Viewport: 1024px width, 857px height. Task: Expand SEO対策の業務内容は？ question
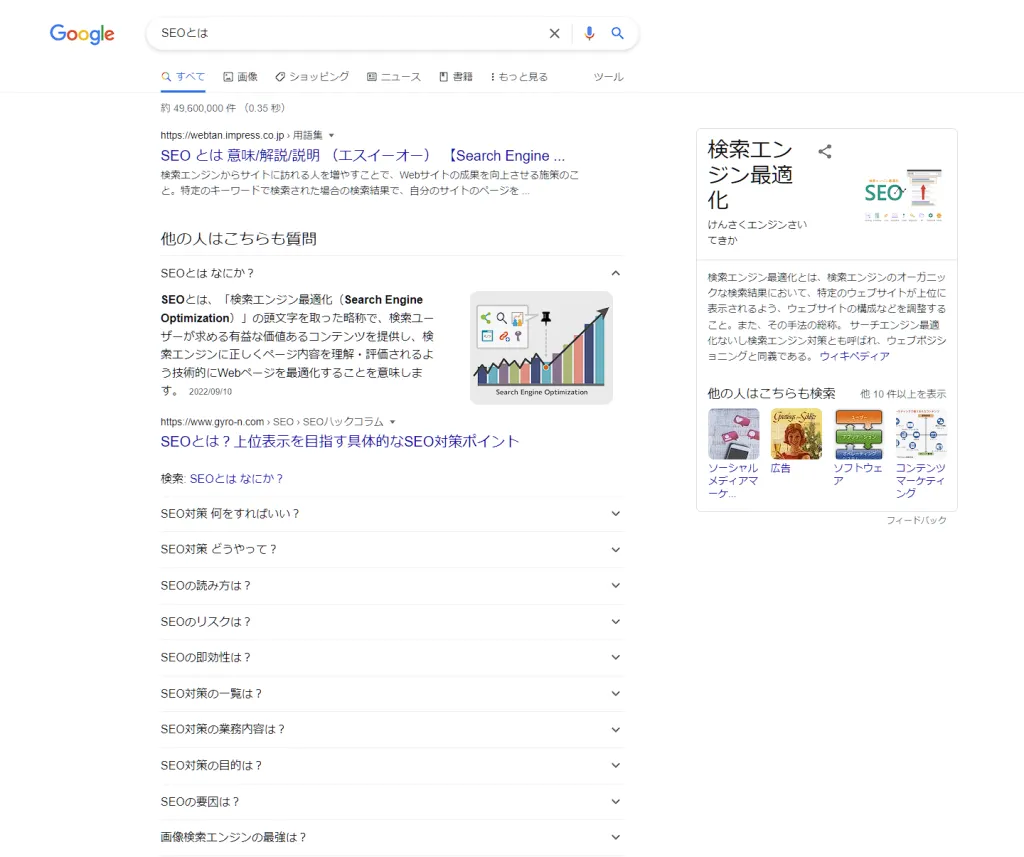392,729
